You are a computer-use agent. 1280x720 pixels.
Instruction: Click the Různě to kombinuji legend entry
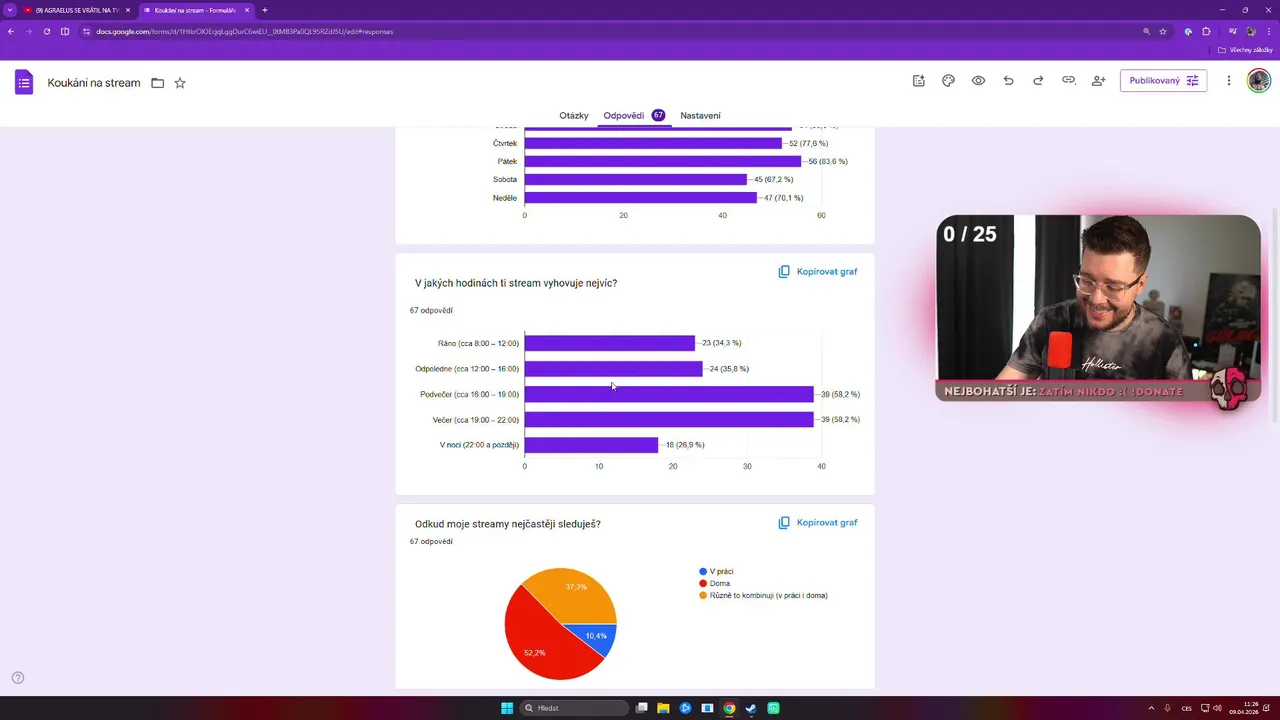tap(763, 595)
